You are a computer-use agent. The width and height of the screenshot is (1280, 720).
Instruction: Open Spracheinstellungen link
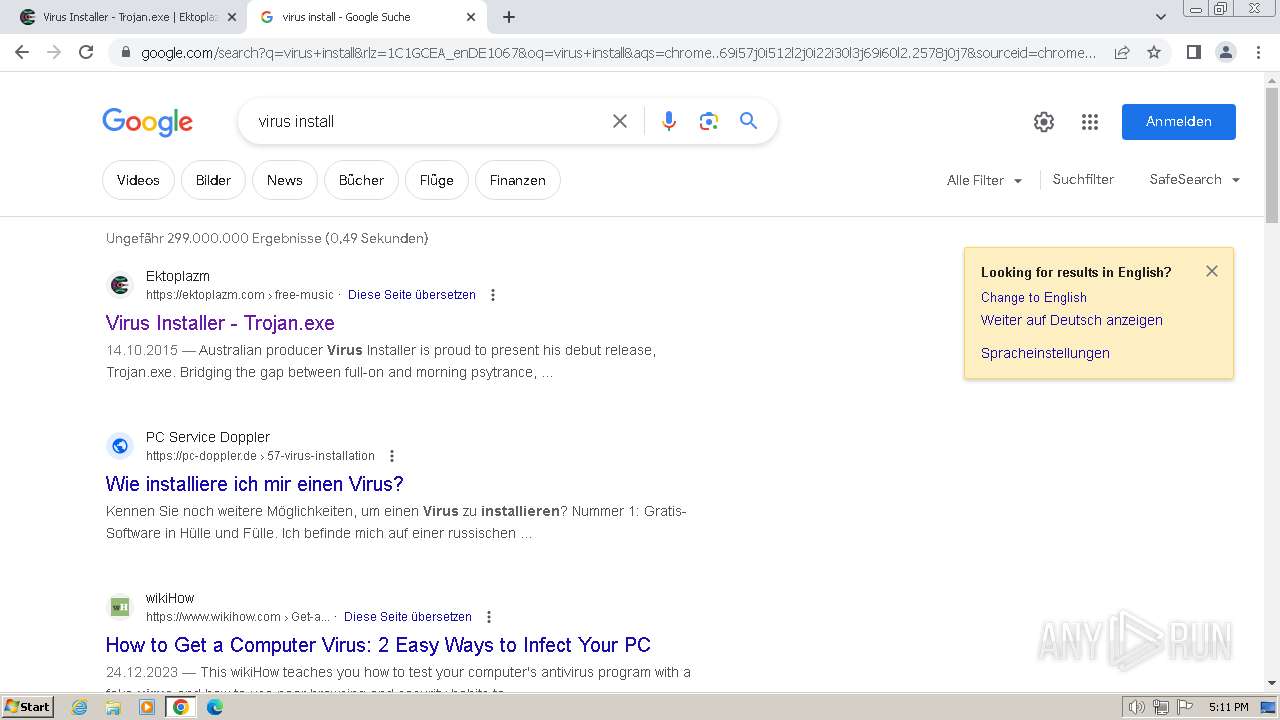click(x=1045, y=353)
